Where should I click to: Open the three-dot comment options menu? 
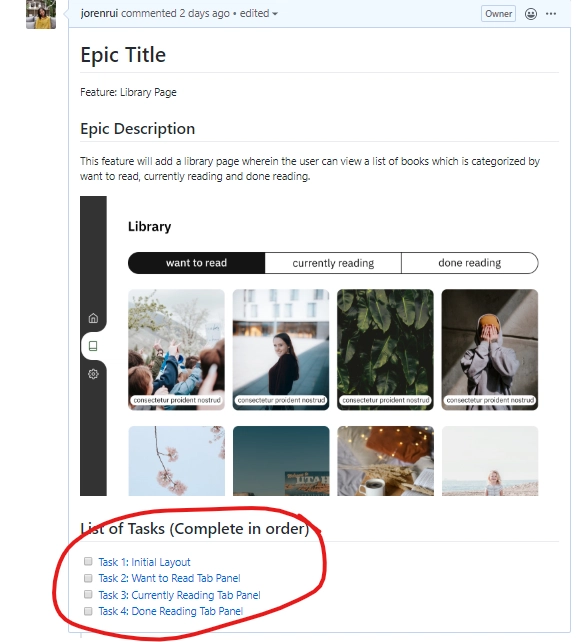tap(551, 14)
